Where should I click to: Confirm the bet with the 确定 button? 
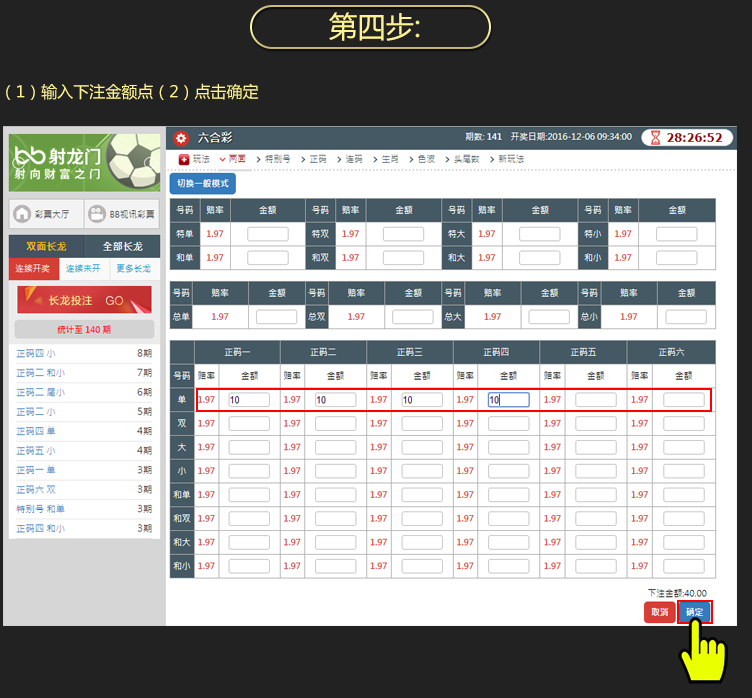click(694, 612)
